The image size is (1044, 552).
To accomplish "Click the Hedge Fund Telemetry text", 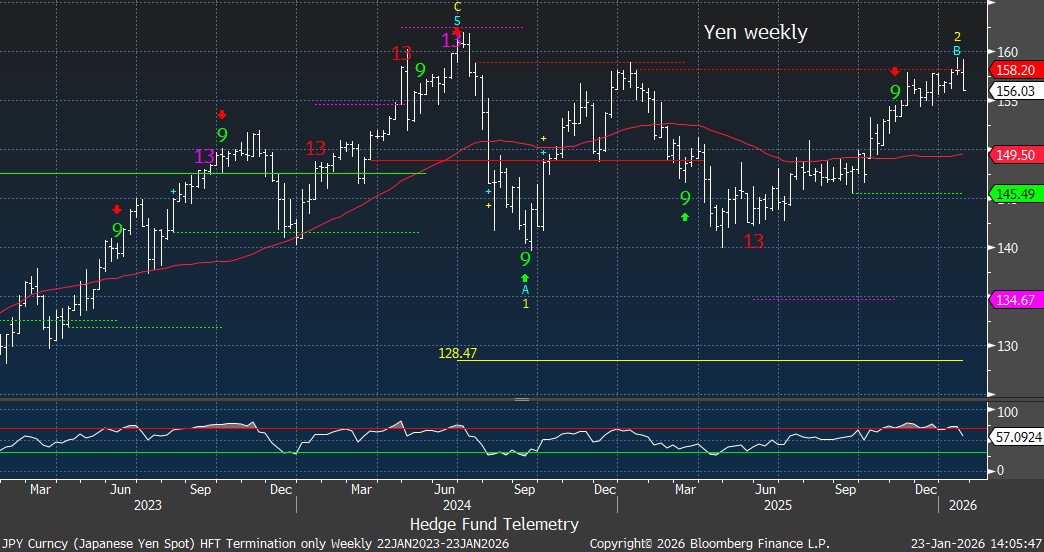I will coord(494,524).
